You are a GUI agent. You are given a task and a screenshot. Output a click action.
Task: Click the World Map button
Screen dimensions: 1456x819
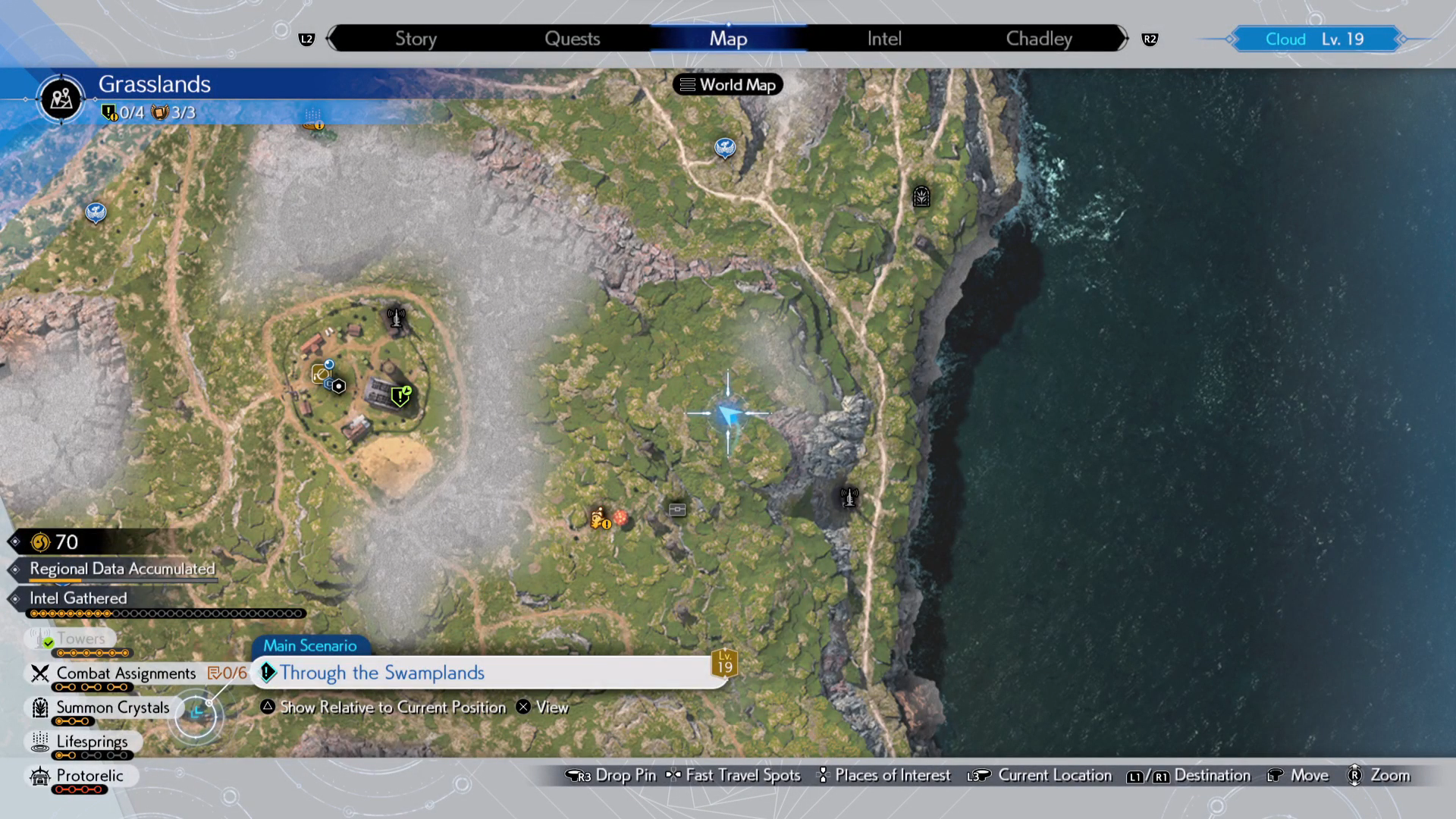coord(728,85)
